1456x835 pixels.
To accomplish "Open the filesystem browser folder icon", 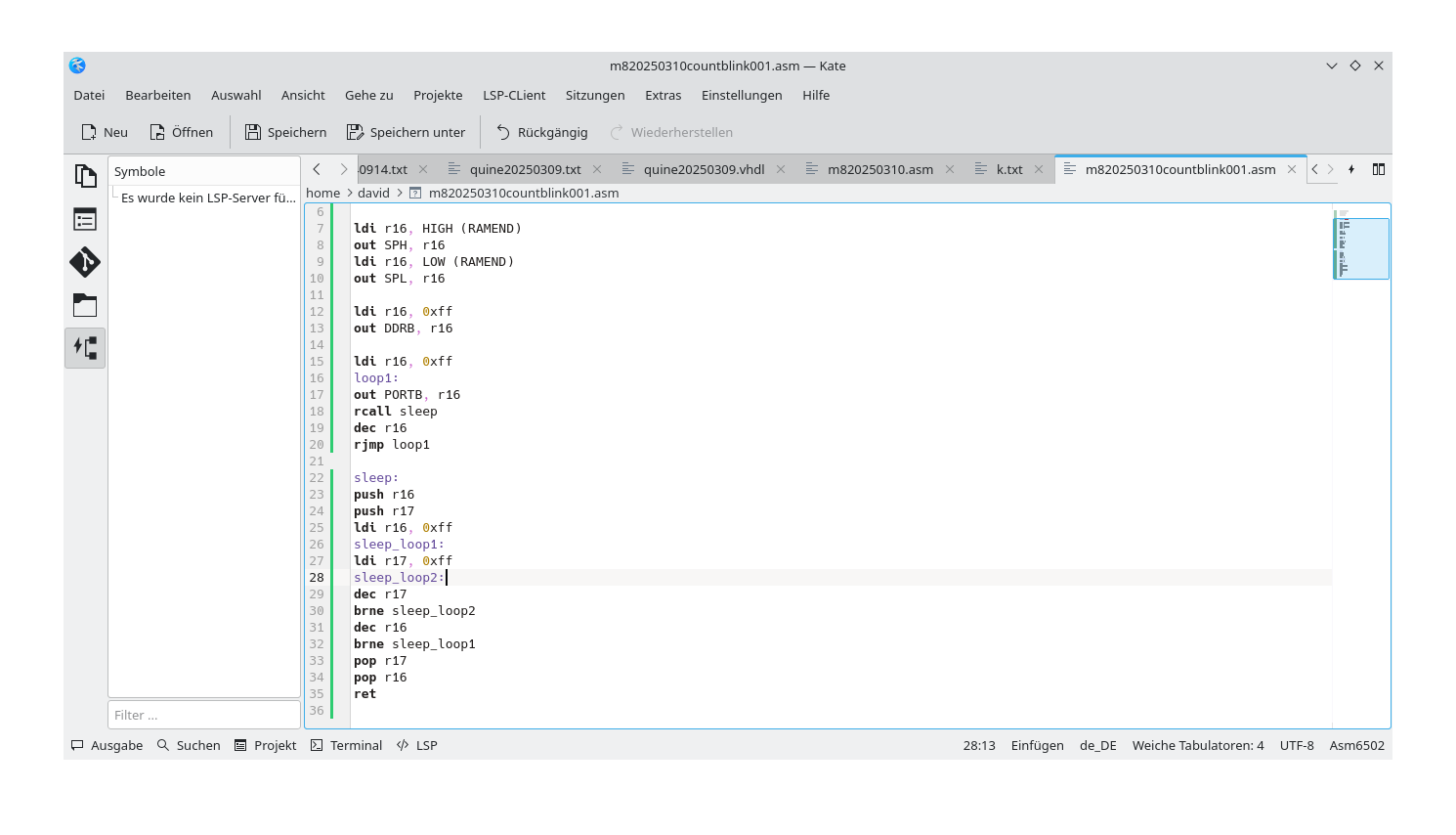I will 85,305.
